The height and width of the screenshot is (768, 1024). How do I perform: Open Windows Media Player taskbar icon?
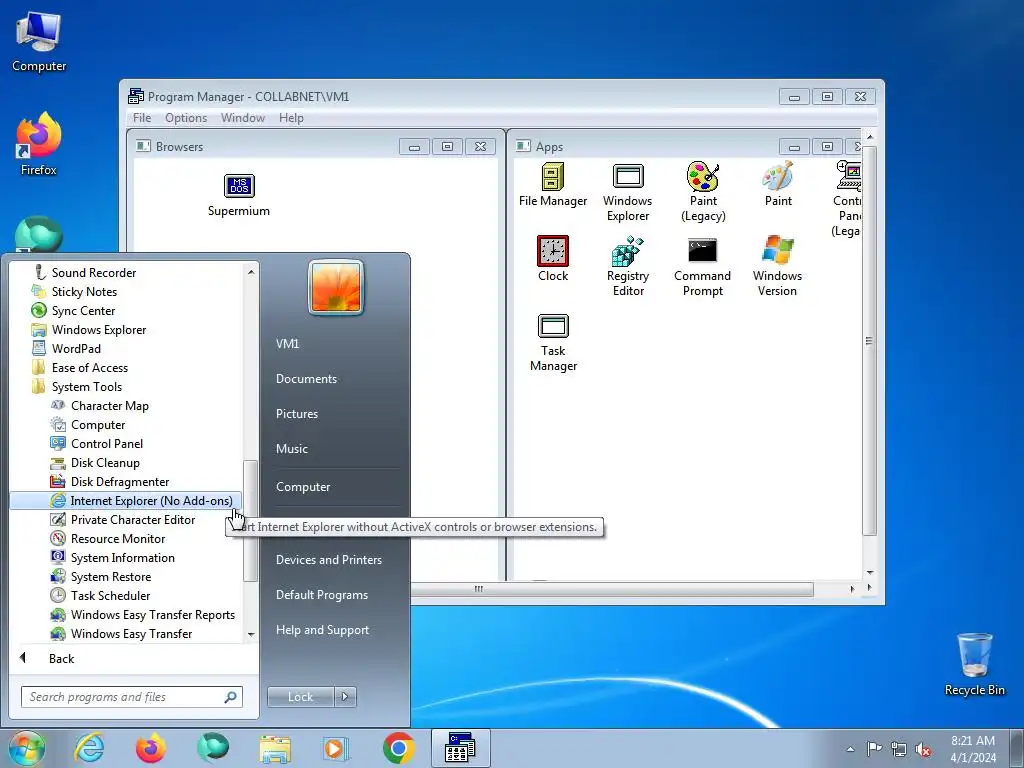[x=336, y=748]
